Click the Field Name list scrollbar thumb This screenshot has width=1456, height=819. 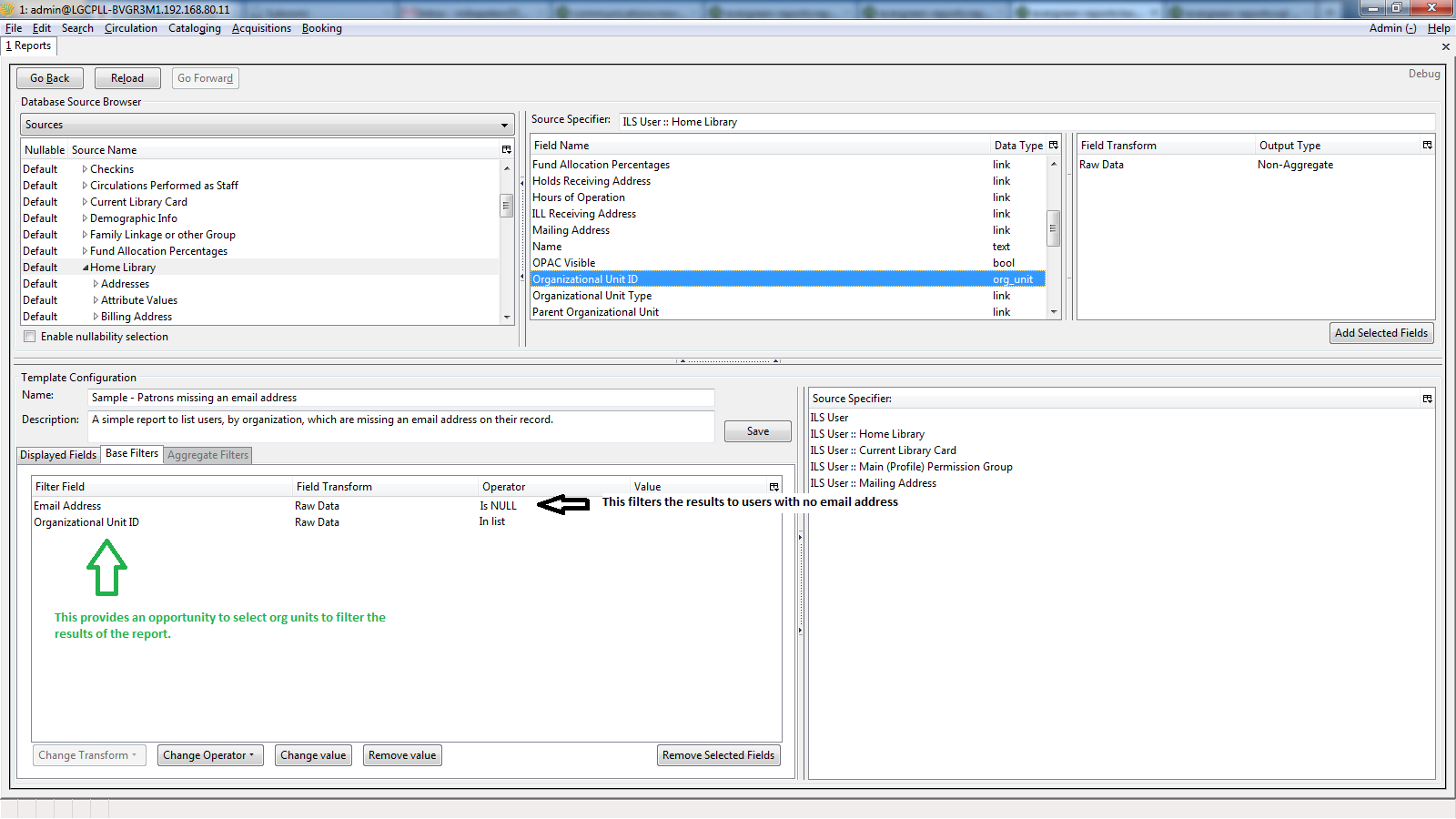click(x=1053, y=228)
